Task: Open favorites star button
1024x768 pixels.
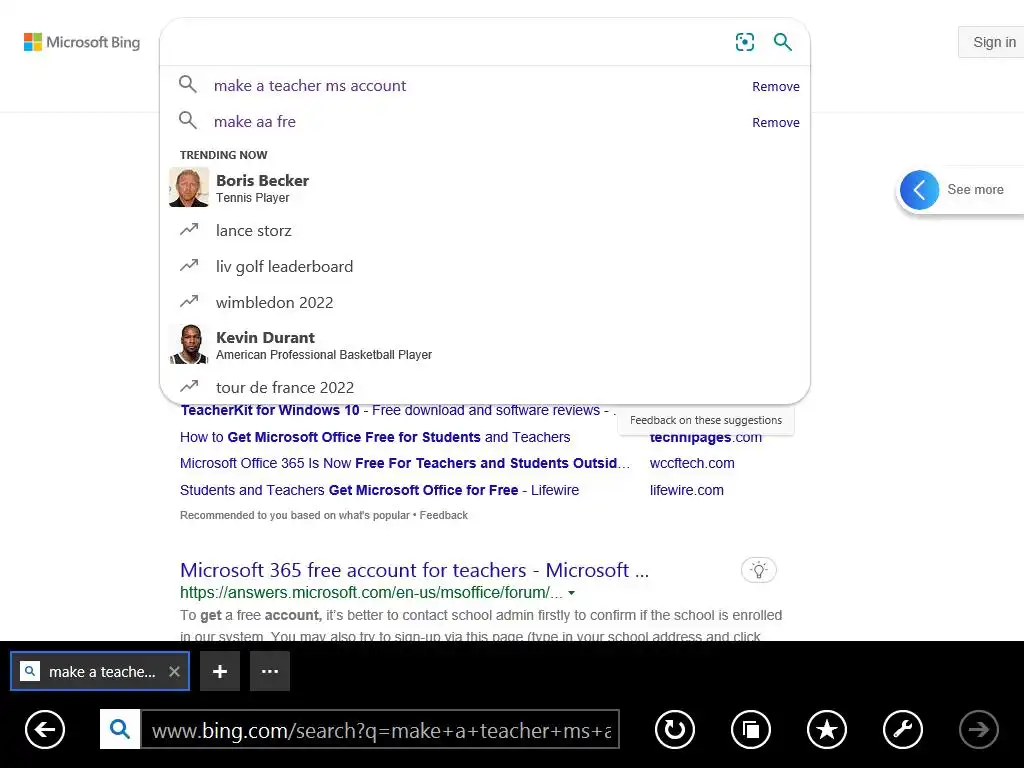Action: pos(827,729)
